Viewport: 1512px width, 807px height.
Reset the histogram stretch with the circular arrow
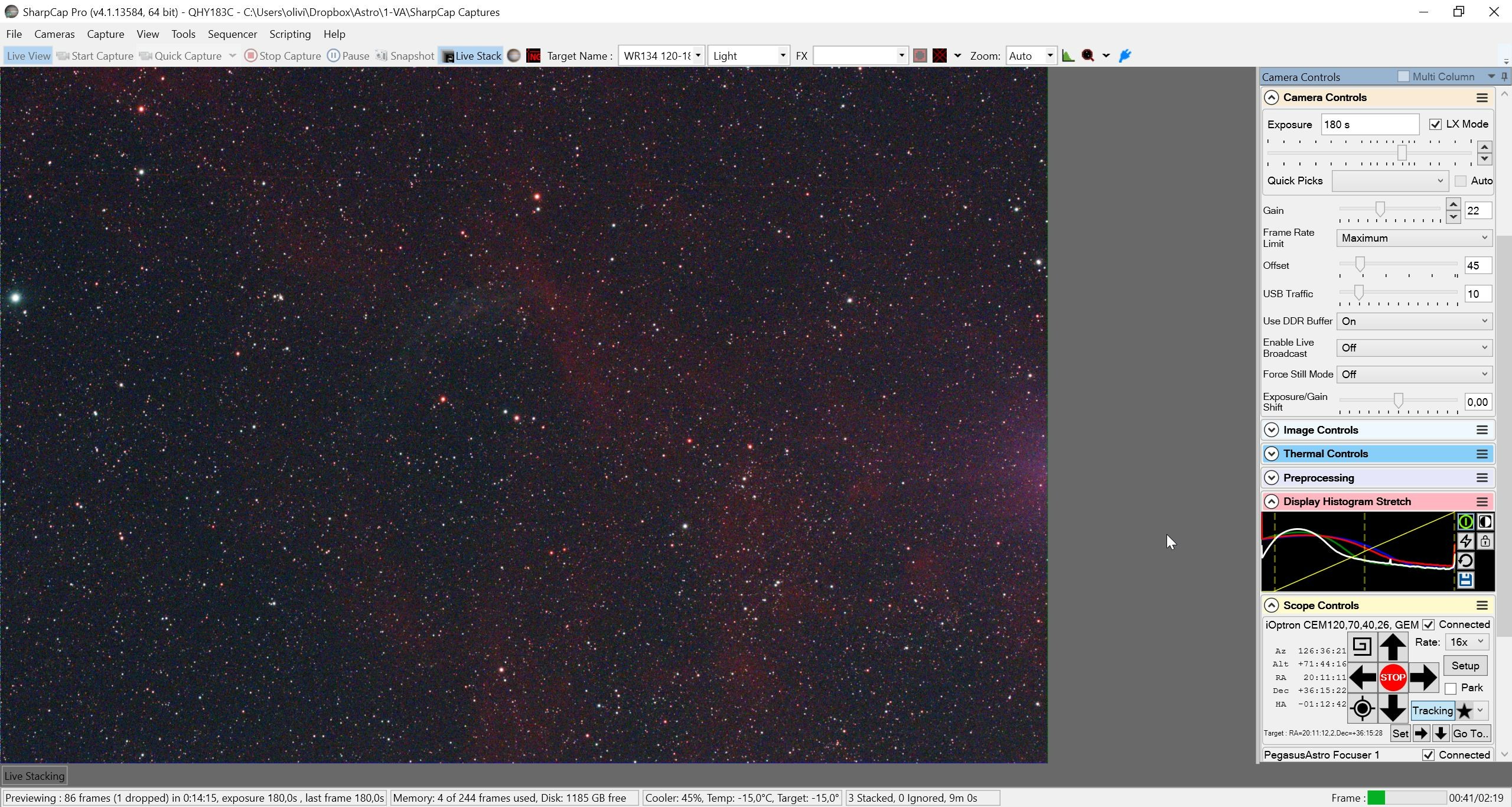pos(1465,561)
